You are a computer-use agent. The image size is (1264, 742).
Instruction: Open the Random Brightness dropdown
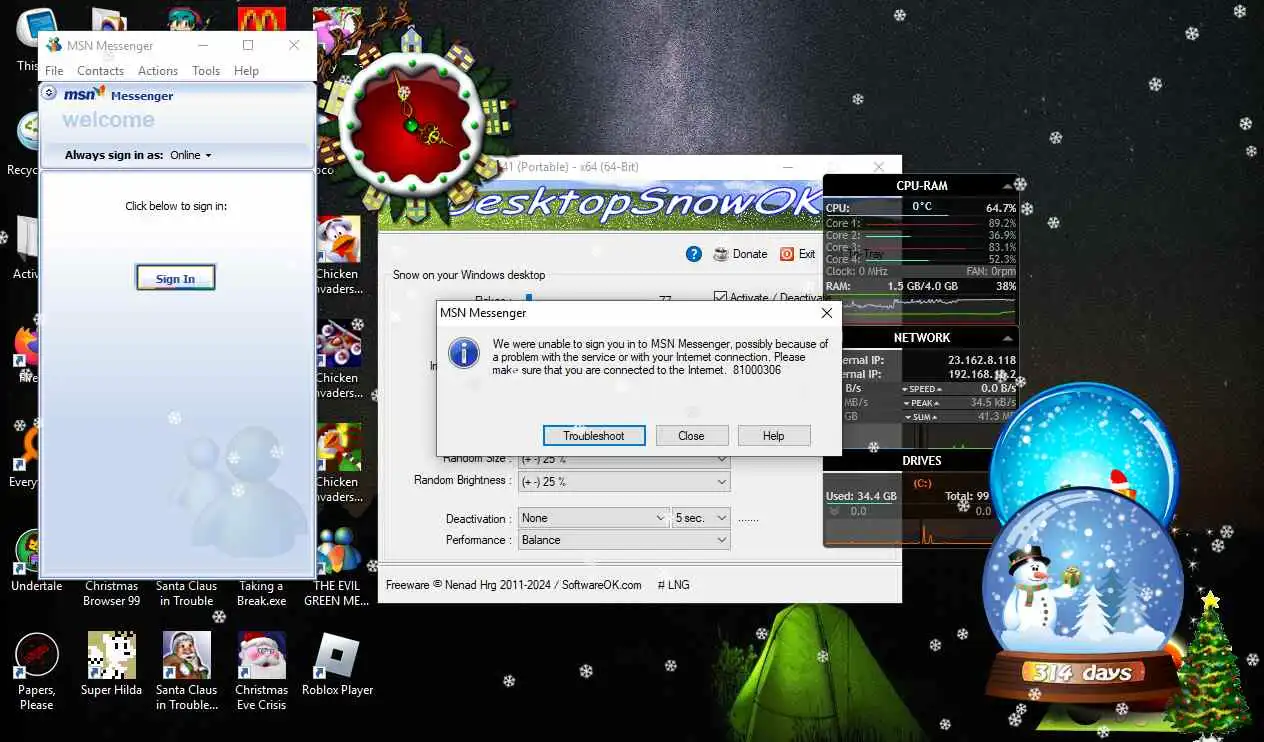click(x=624, y=482)
